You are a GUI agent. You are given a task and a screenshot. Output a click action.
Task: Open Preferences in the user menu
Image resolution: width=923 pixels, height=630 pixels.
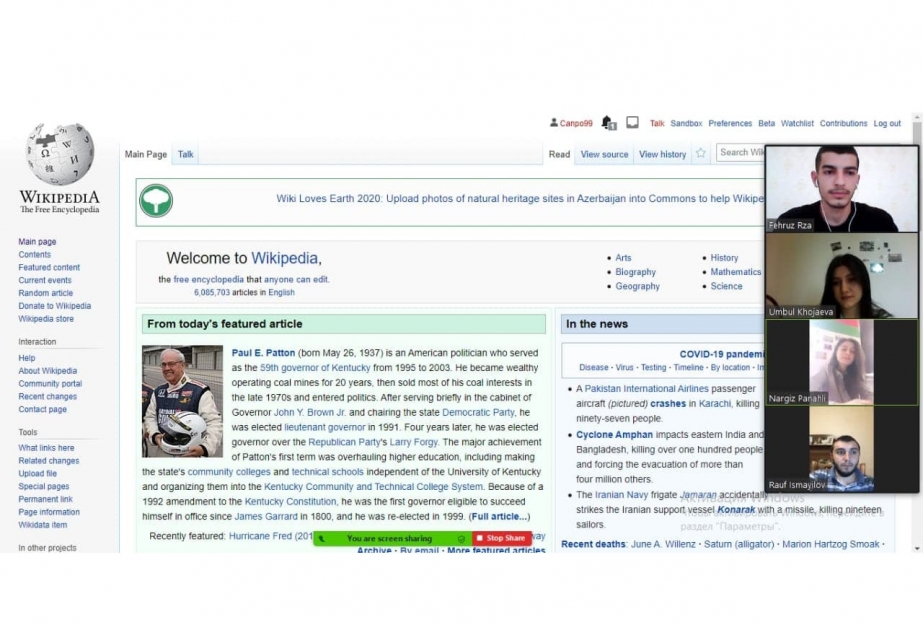[731, 123]
